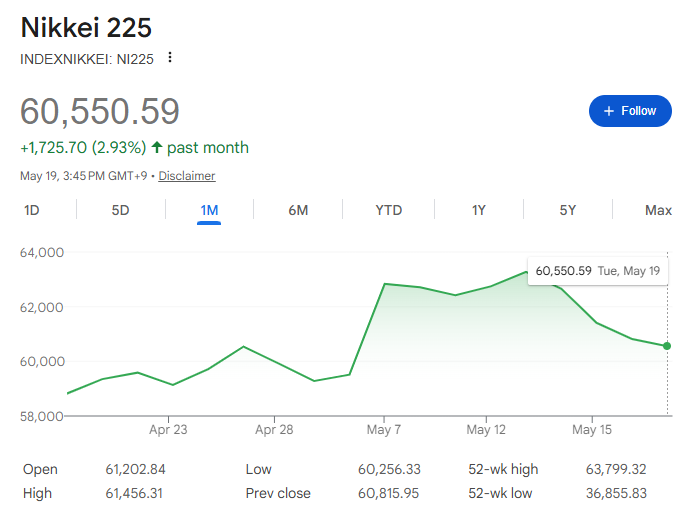The image size is (686, 521).
Task: Click the 52-wk low label
Action: point(500,493)
